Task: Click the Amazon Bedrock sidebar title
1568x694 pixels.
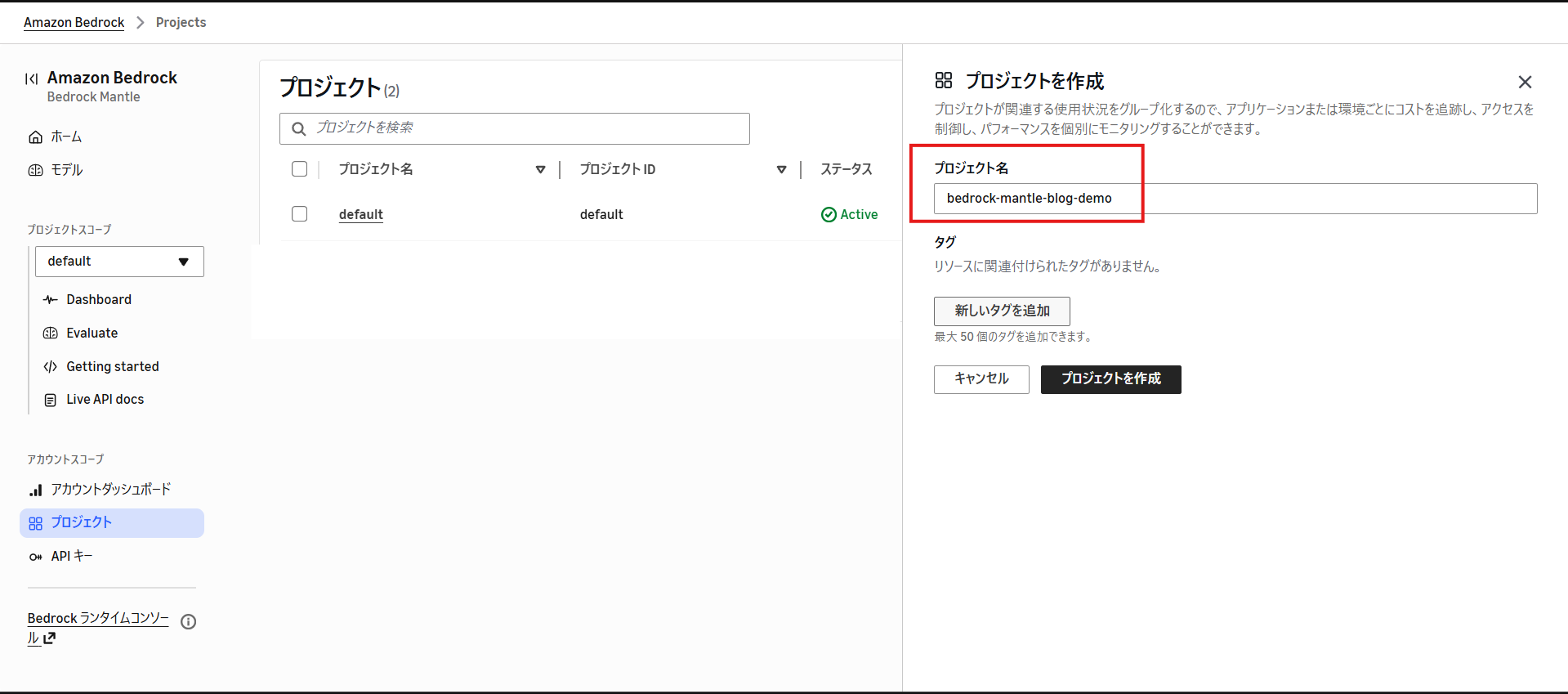Action: 112,78
